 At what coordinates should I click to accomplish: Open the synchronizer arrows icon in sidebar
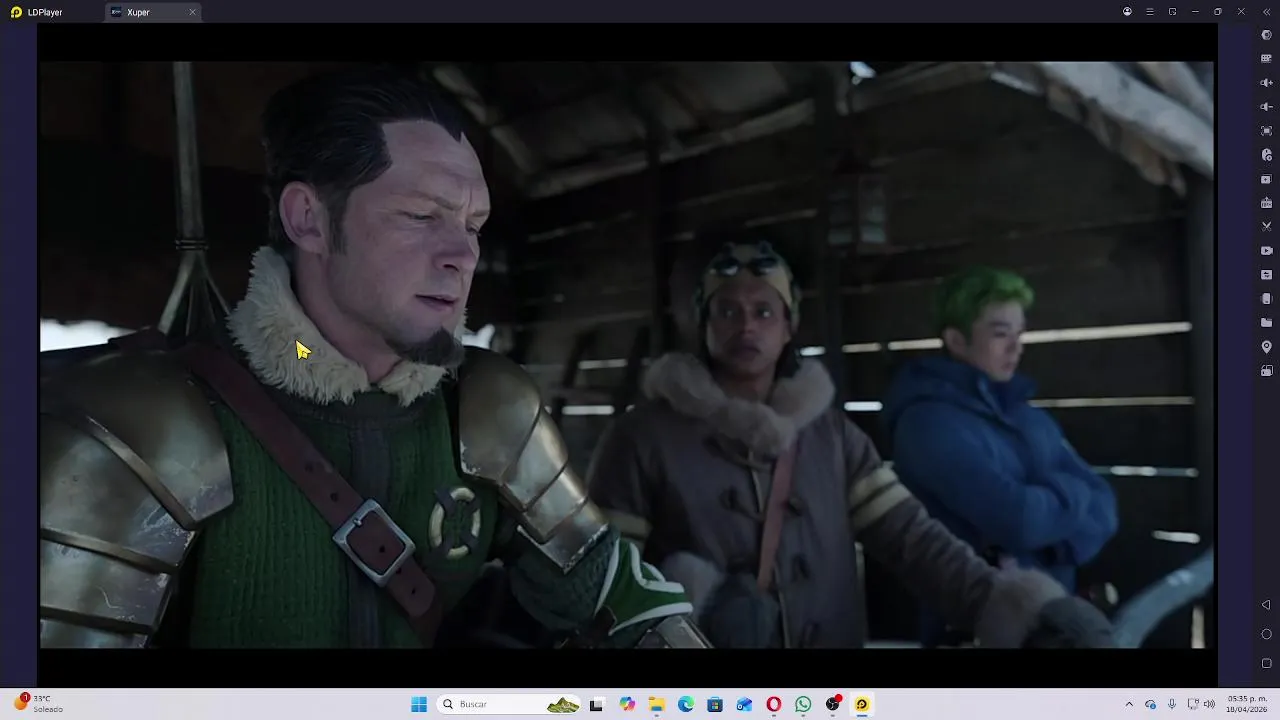click(1266, 275)
